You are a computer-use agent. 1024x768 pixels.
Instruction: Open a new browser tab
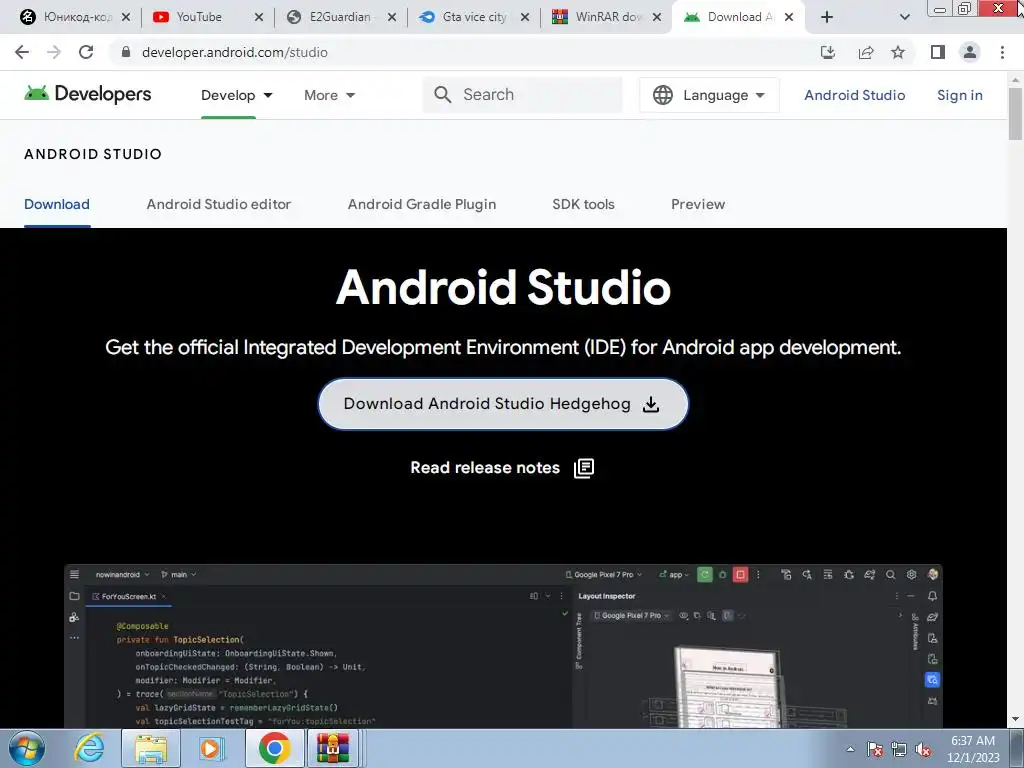[827, 17]
